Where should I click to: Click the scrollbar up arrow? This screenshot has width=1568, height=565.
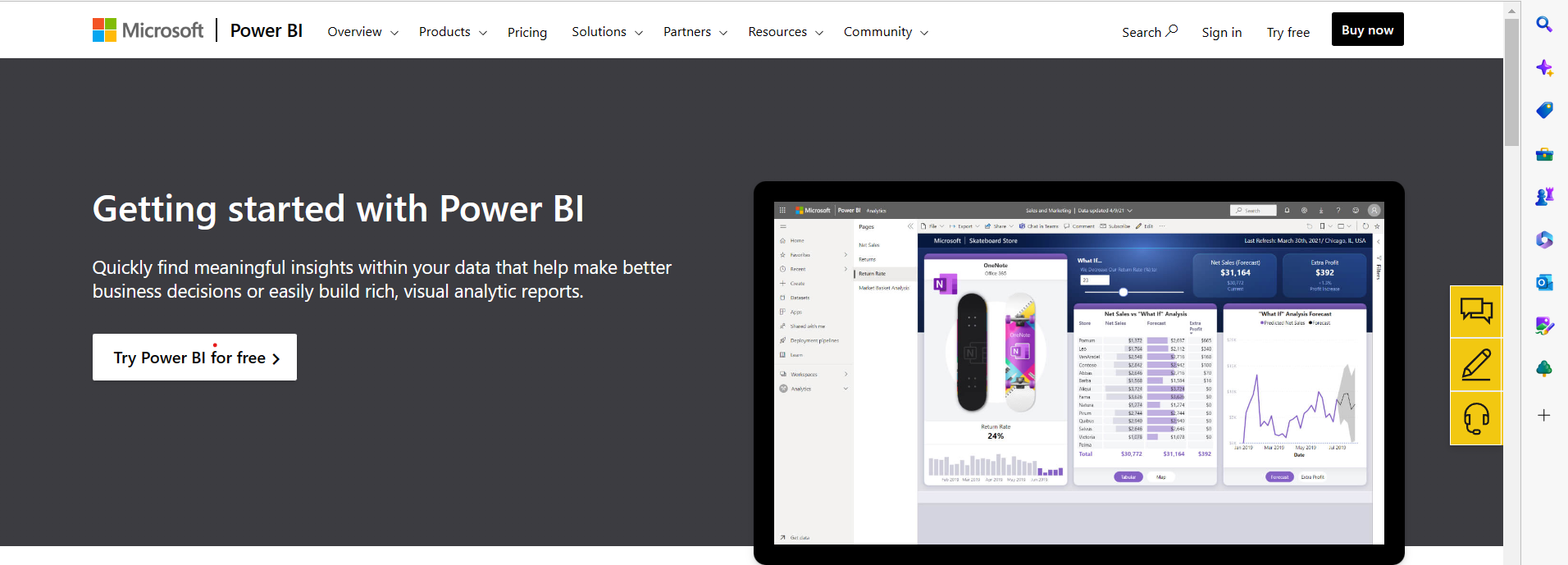(x=1512, y=11)
